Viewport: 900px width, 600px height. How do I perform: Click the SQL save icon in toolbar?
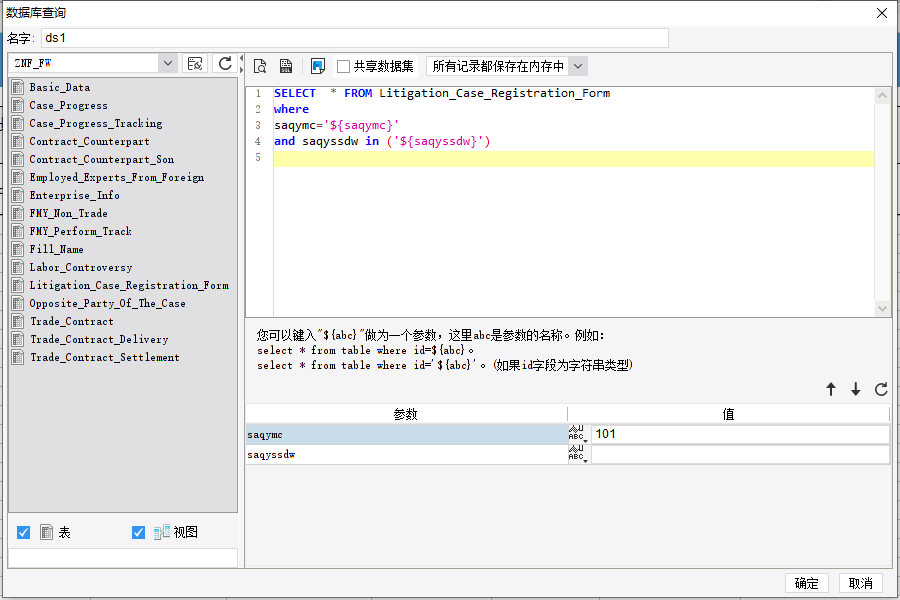(x=286, y=66)
